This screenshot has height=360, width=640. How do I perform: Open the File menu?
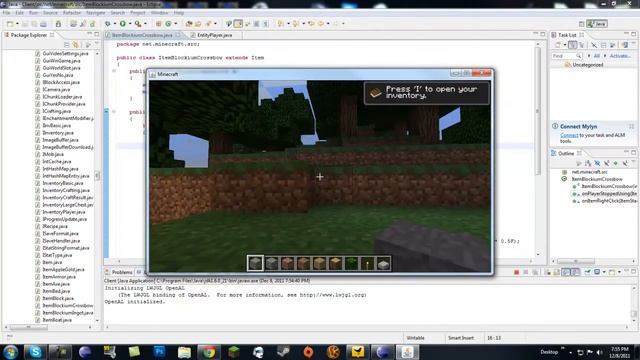tap(7, 13)
